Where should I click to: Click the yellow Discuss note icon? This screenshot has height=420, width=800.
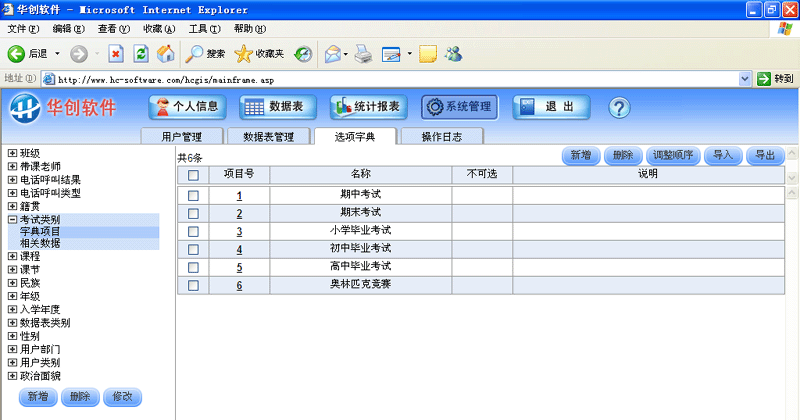click(428, 54)
